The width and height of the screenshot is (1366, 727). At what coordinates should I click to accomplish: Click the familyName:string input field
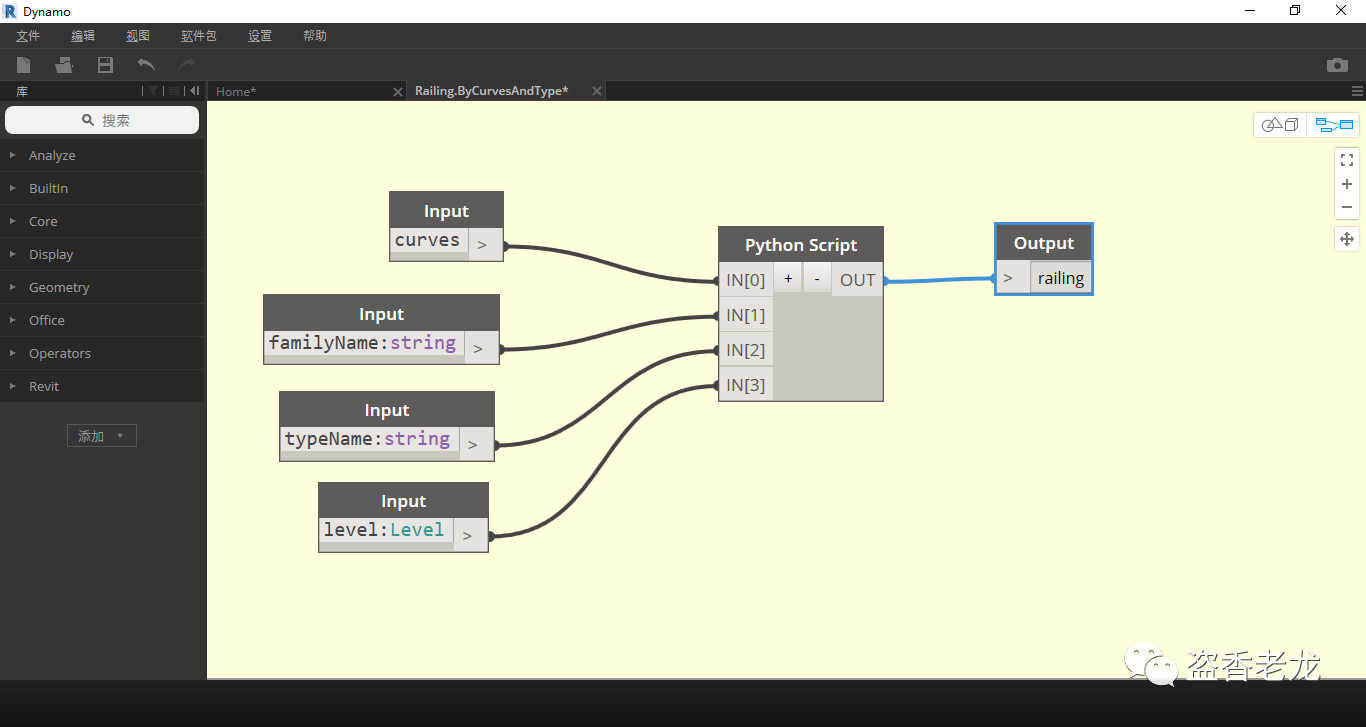coord(363,343)
